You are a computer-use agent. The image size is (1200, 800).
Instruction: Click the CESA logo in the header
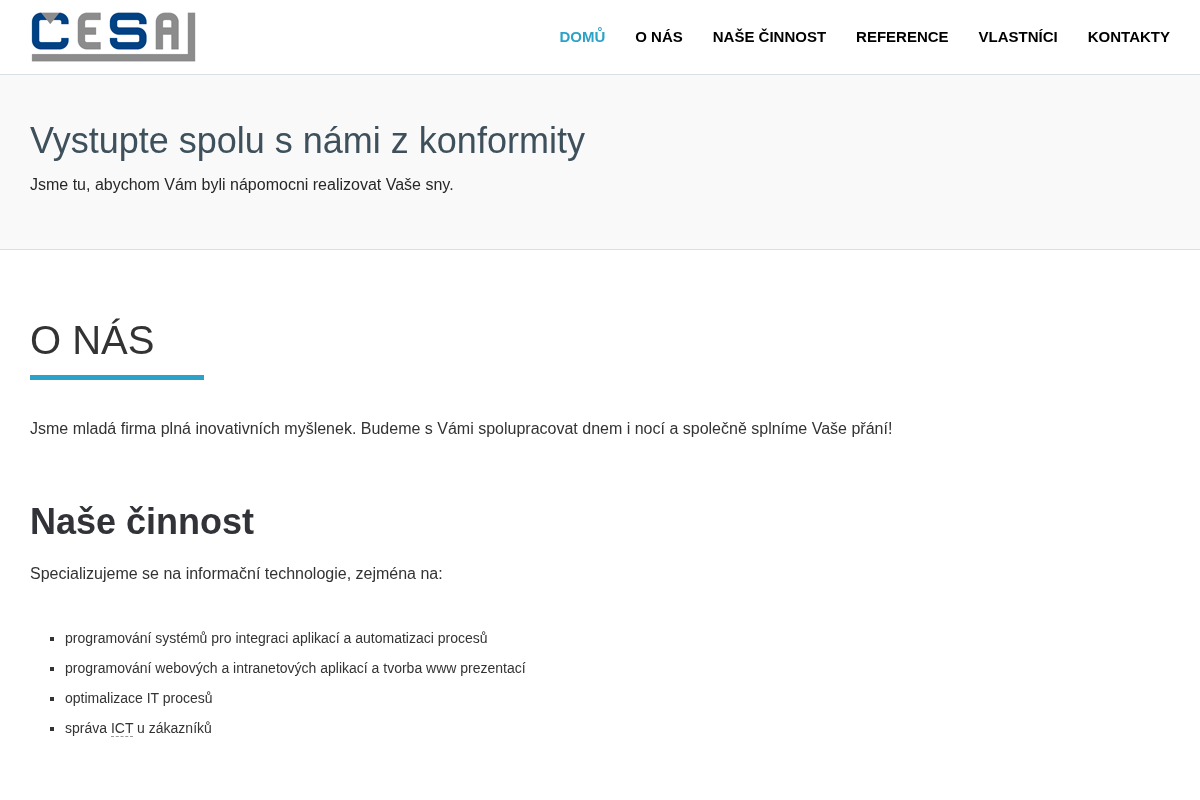[113, 37]
